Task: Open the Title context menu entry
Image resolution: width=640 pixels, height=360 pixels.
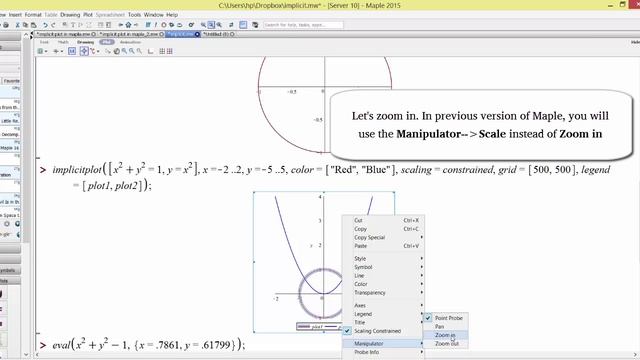Action: click(383, 322)
